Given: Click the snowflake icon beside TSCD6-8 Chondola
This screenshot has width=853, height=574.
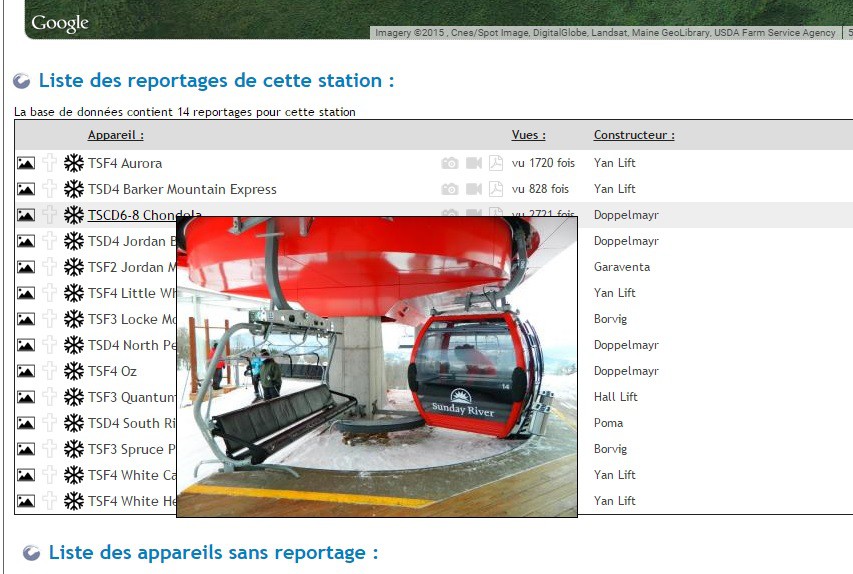Looking at the screenshot, I should tap(73, 215).
